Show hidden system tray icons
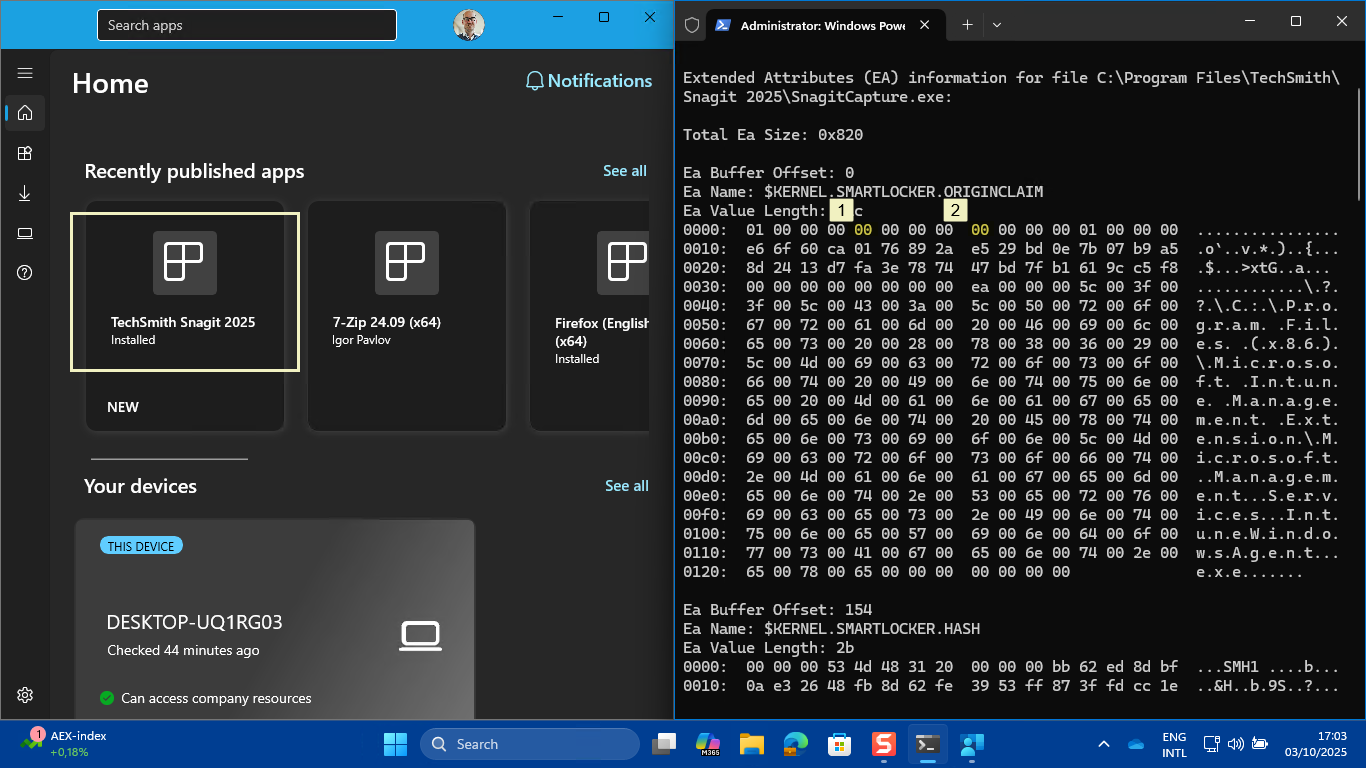 click(1104, 744)
